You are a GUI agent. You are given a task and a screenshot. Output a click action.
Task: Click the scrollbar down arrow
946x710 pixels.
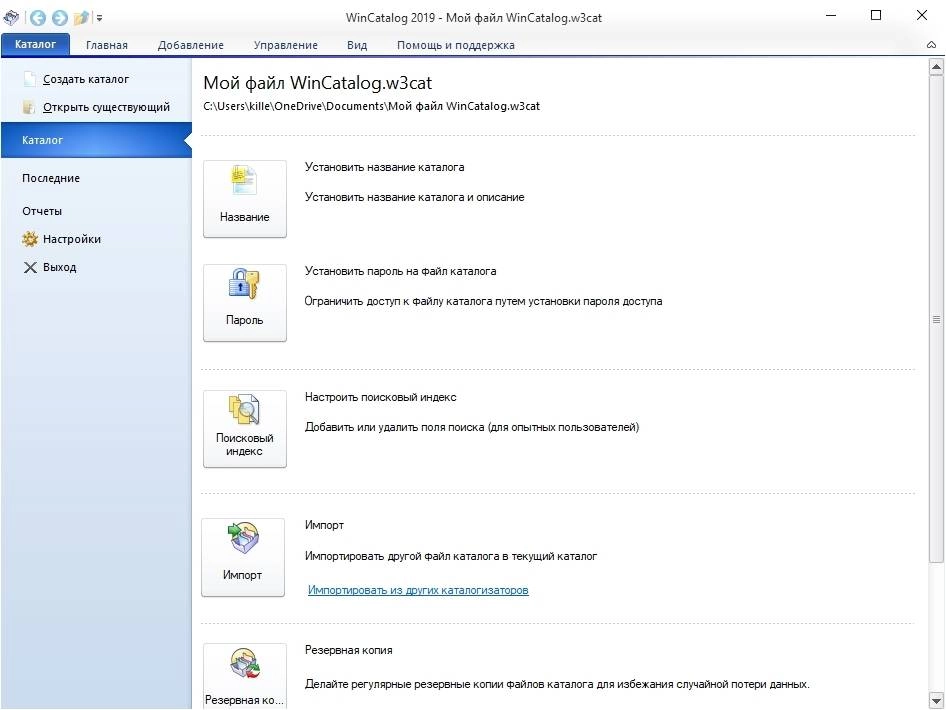point(936,701)
